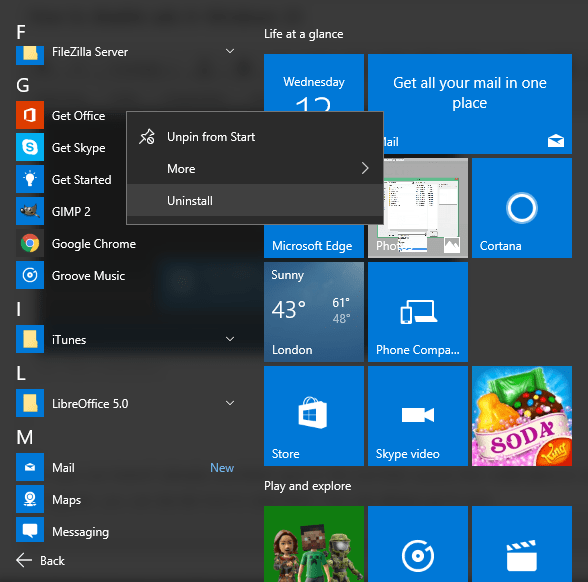Viewport: 588px width, 582px height.
Task: Launch GIMP 2 from the app list
Action: click(71, 212)
